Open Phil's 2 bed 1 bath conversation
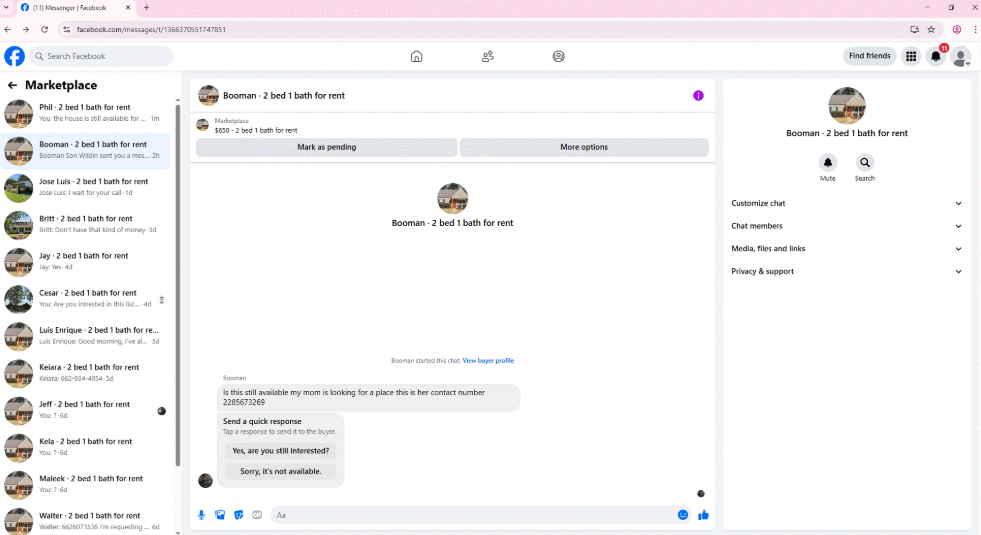 (x=86, y=113)
